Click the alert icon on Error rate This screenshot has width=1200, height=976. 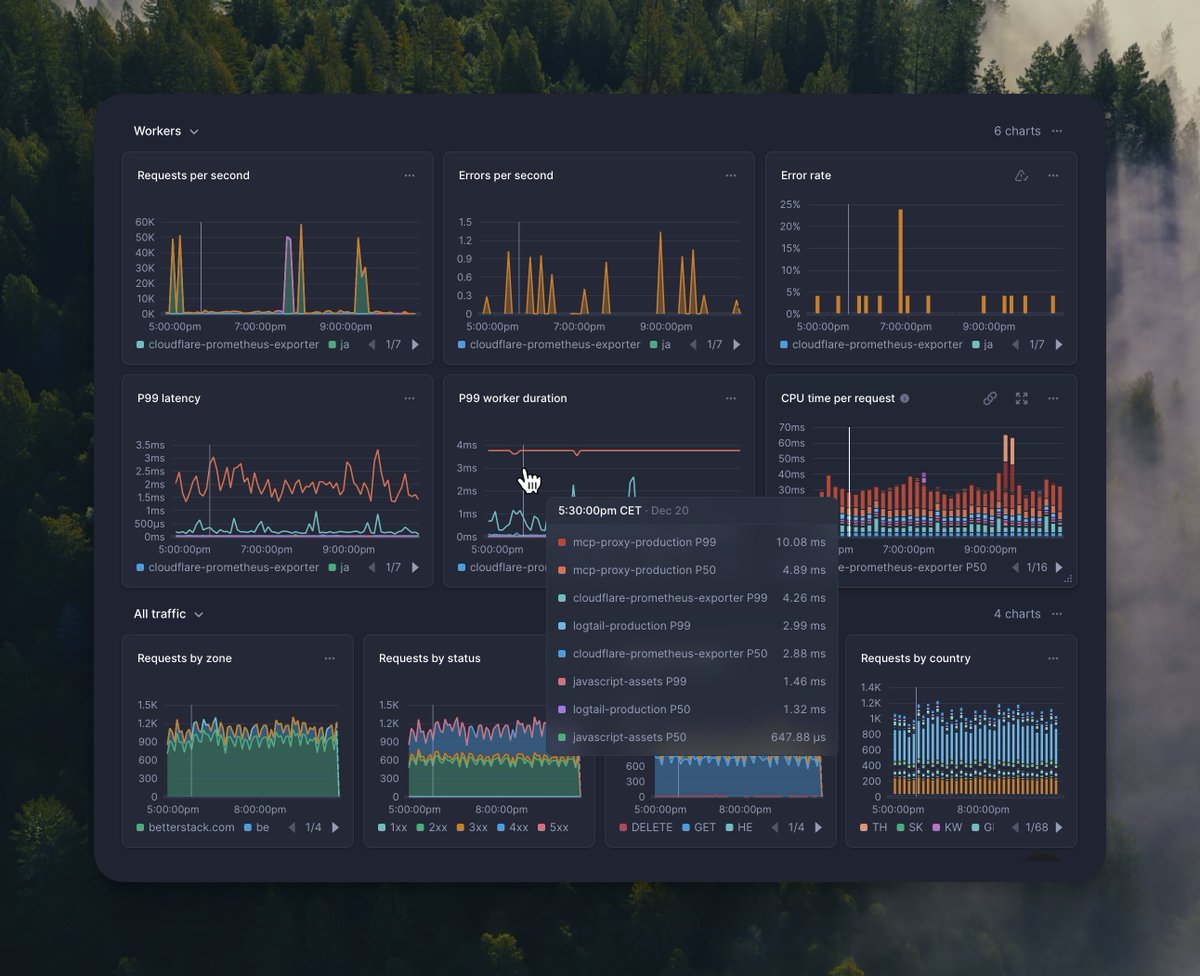pos(1021,175)
